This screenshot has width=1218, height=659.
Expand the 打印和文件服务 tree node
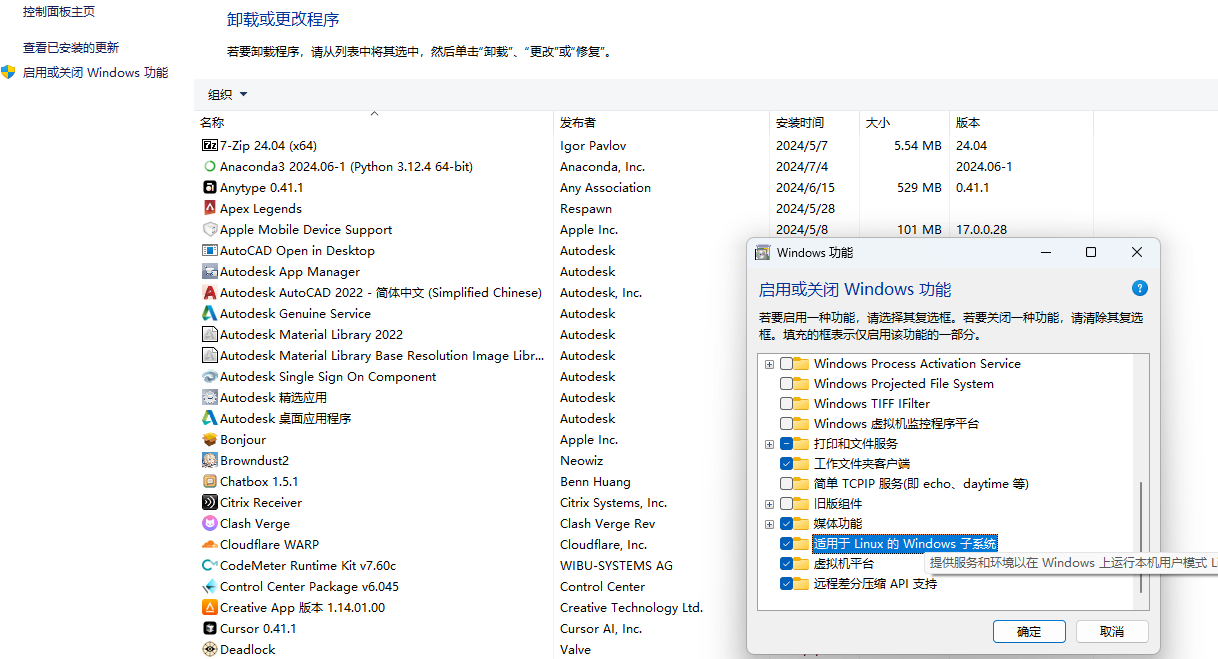(x=769, y=444)
